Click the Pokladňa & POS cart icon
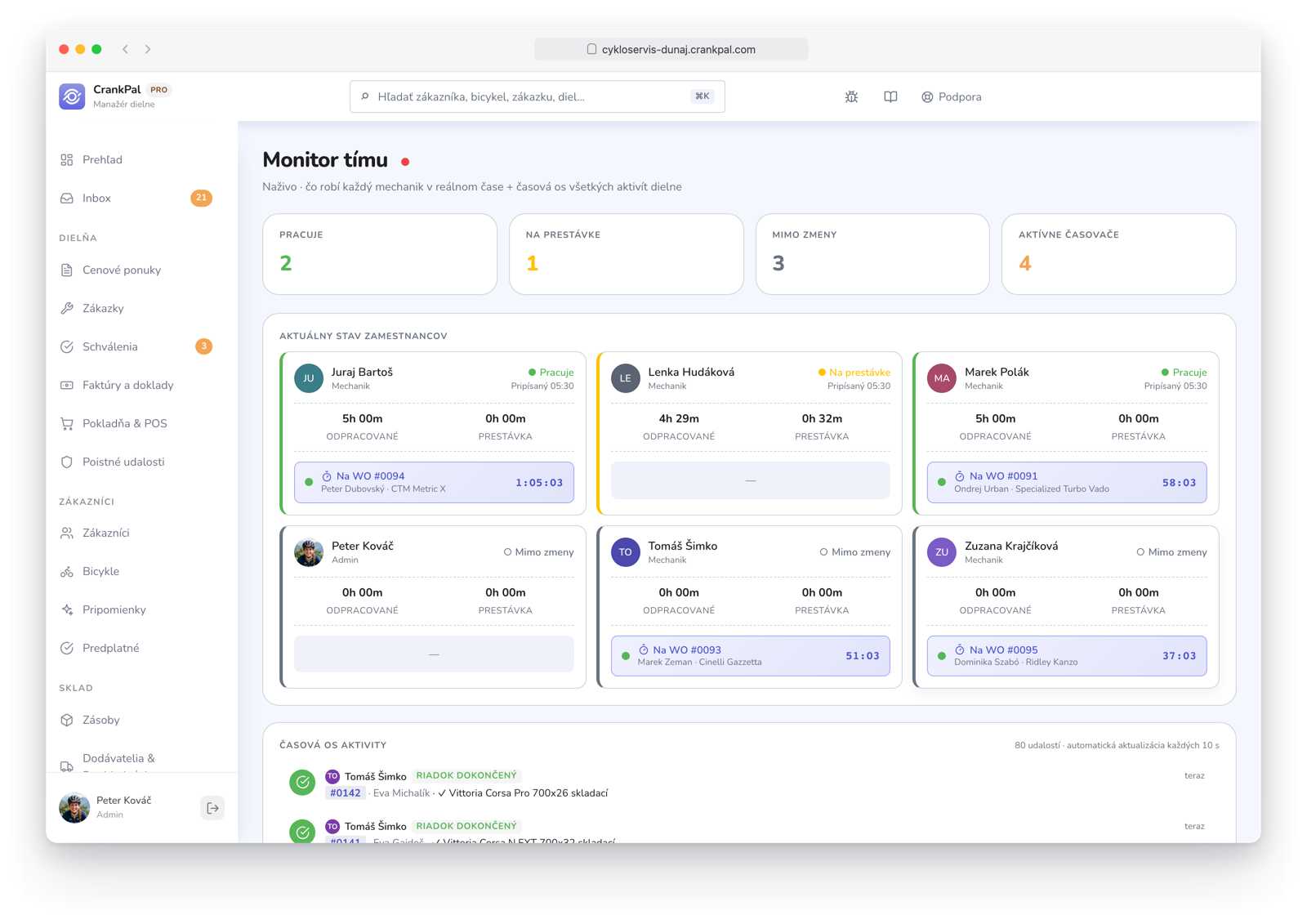1307x924 pixels. point(67,423)
